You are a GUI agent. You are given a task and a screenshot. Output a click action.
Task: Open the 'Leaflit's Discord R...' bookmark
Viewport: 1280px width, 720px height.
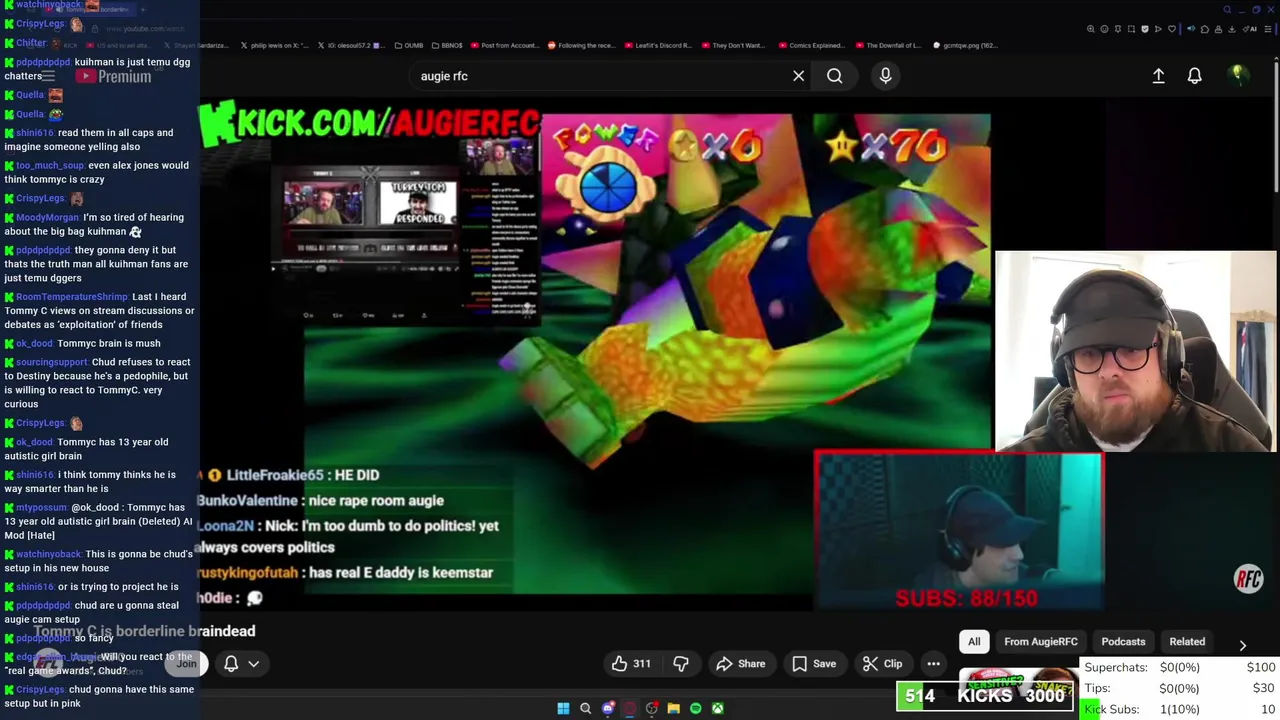tap(658, 45)
